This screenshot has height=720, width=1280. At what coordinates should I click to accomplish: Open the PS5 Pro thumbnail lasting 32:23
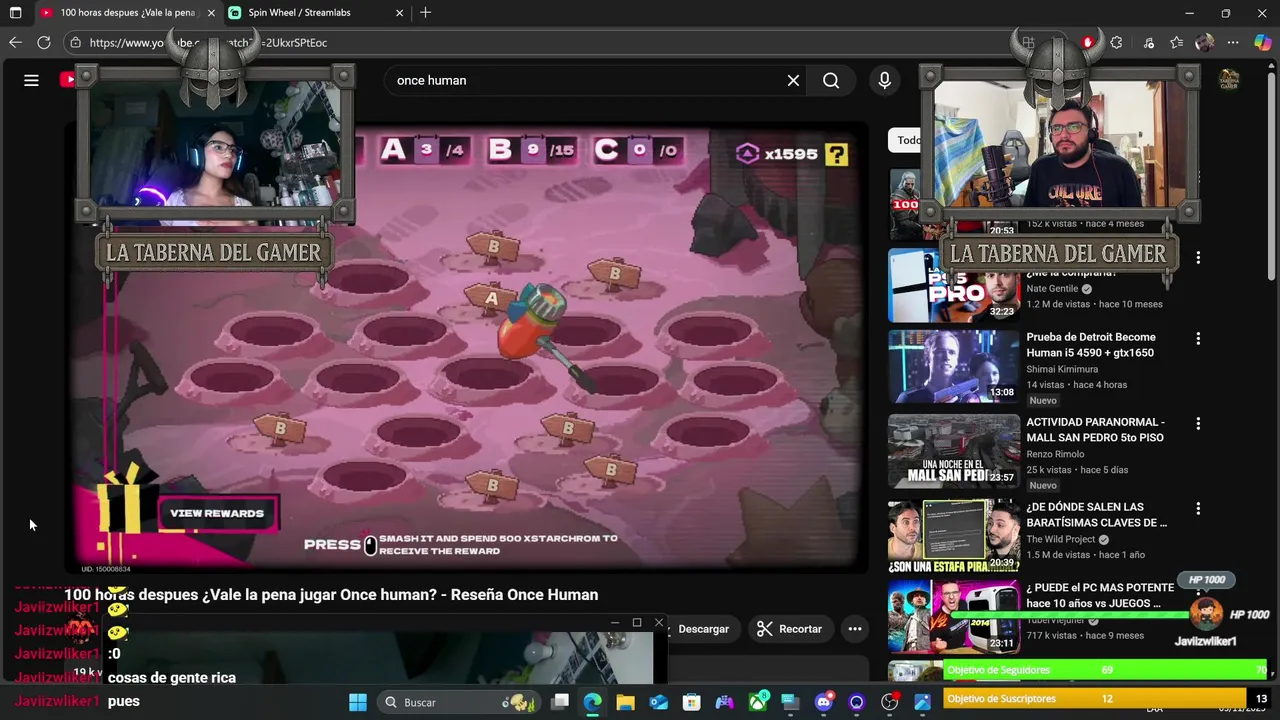954,285
